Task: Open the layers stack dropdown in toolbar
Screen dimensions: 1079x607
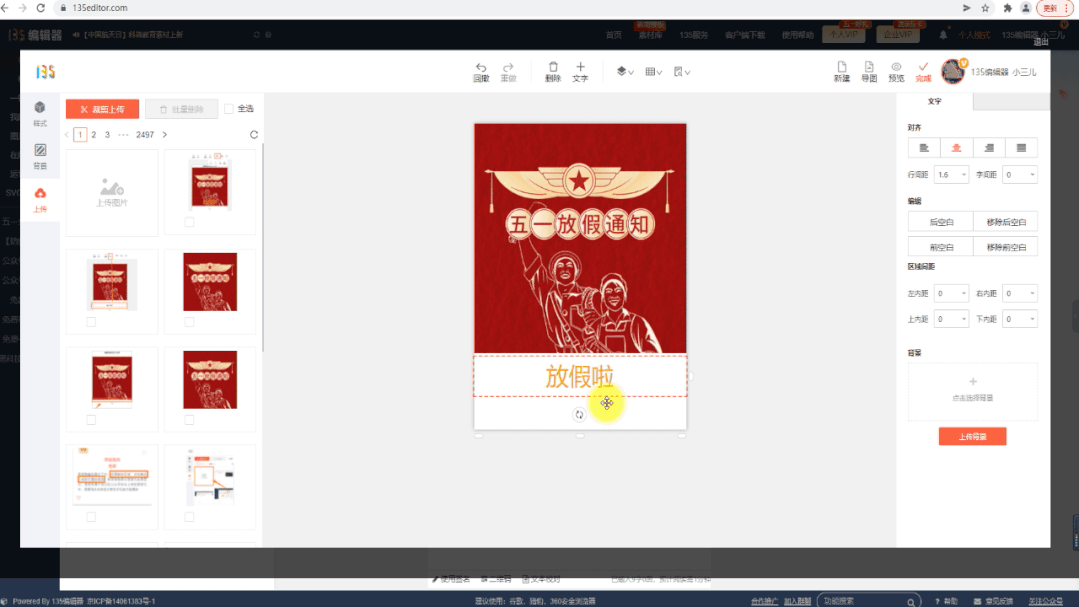Action: click(x=625, y=72)
